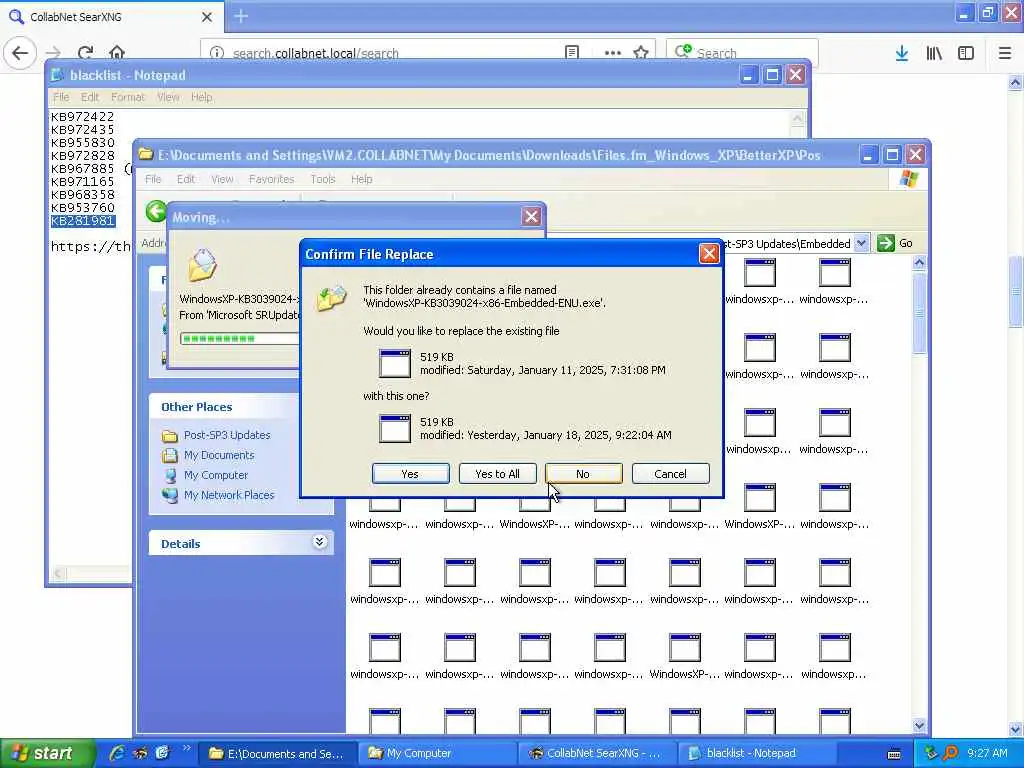
Task: Click the Firefox search box
Action: 742,53
